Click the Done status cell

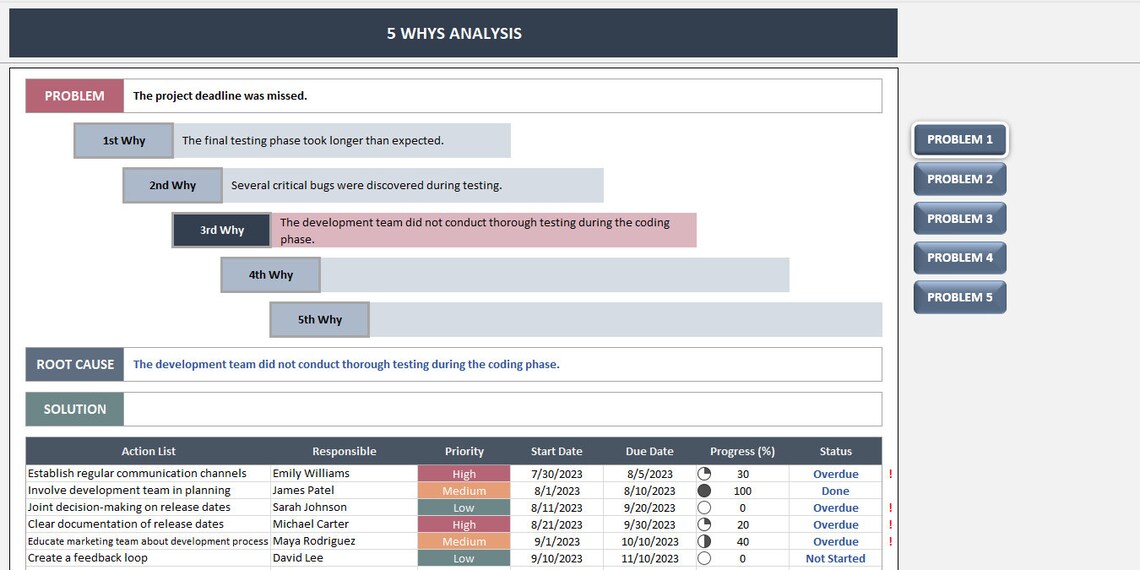(835, 491)
